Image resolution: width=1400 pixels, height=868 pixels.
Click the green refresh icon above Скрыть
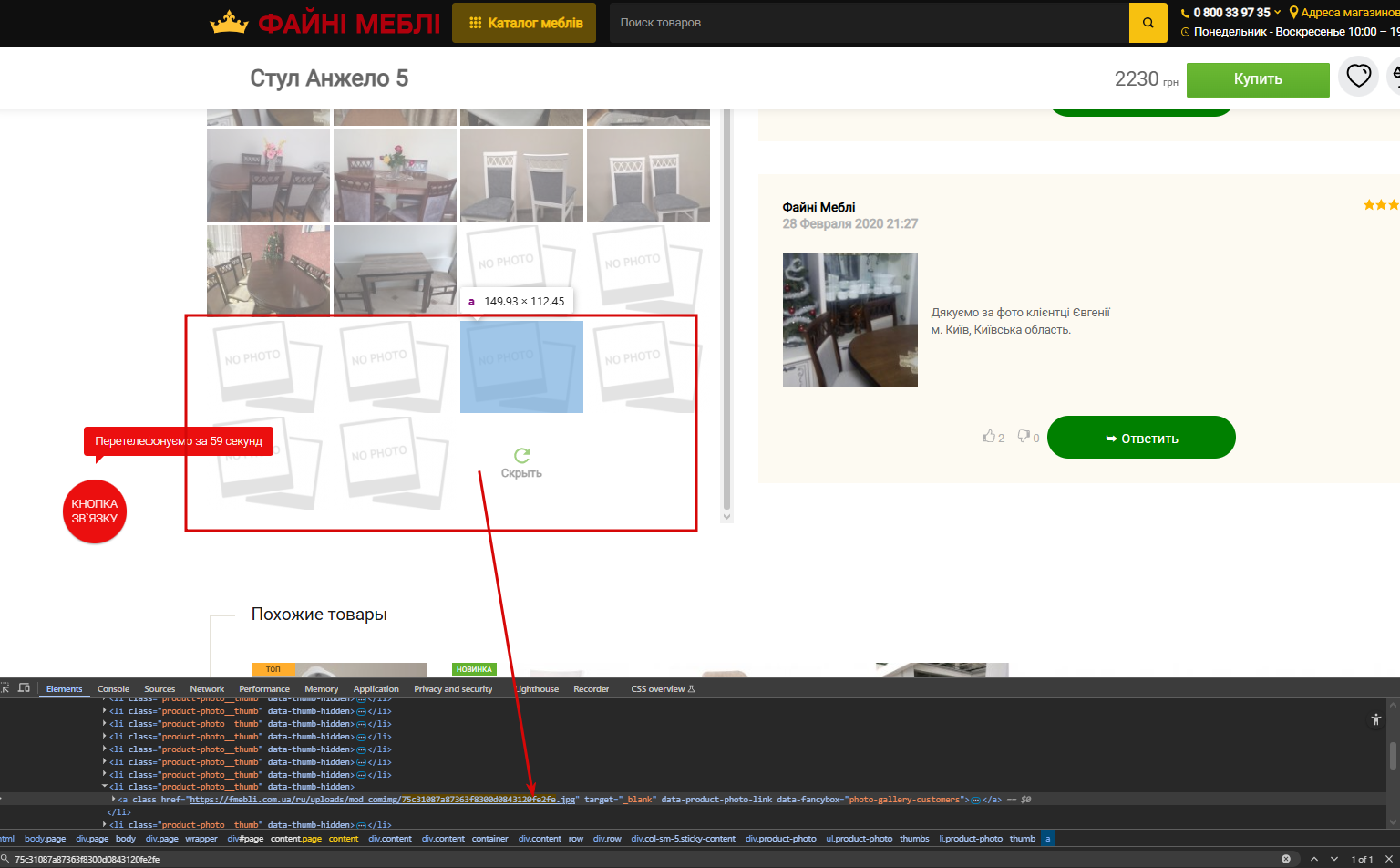tap(521, 455)
